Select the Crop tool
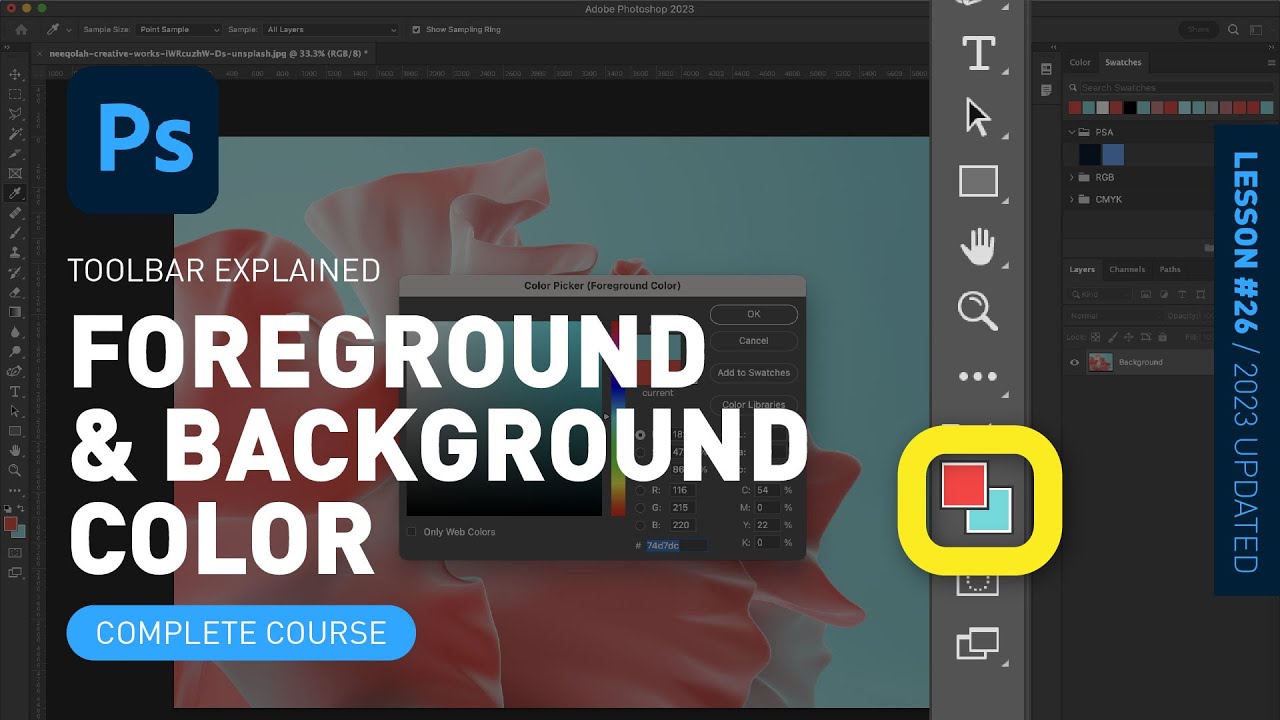The height and width of the screenshot is (720, 1280). (x=15, y=154)
